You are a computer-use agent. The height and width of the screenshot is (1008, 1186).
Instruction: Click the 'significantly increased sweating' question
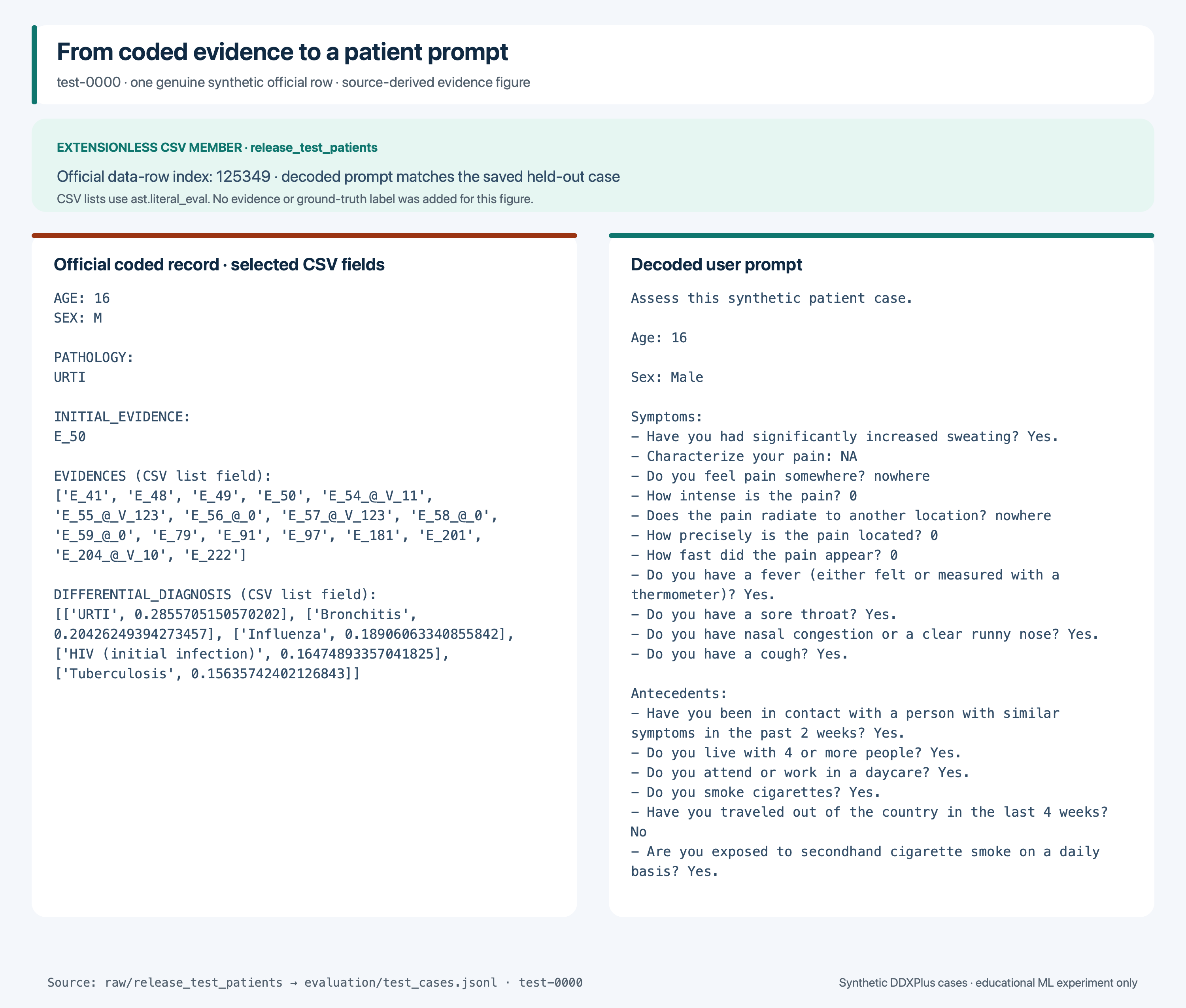[845, 436]
